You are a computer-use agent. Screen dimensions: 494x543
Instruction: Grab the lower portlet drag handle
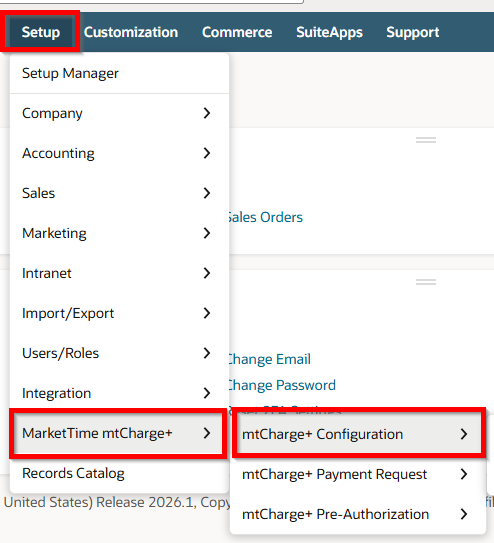426,282
